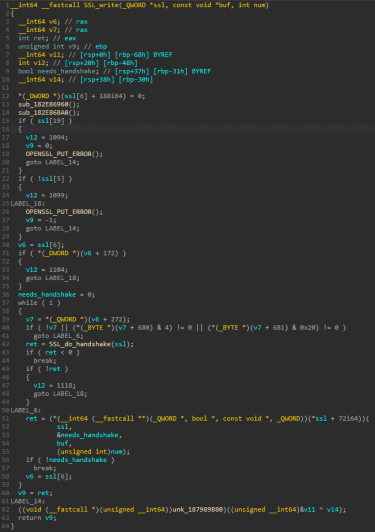Image resolution: width=375 pixels, height=532 pixels.
Task: Select the '__int64 v11' BYREF declaration
Action: pyautogui.click(x=95, y=55)
